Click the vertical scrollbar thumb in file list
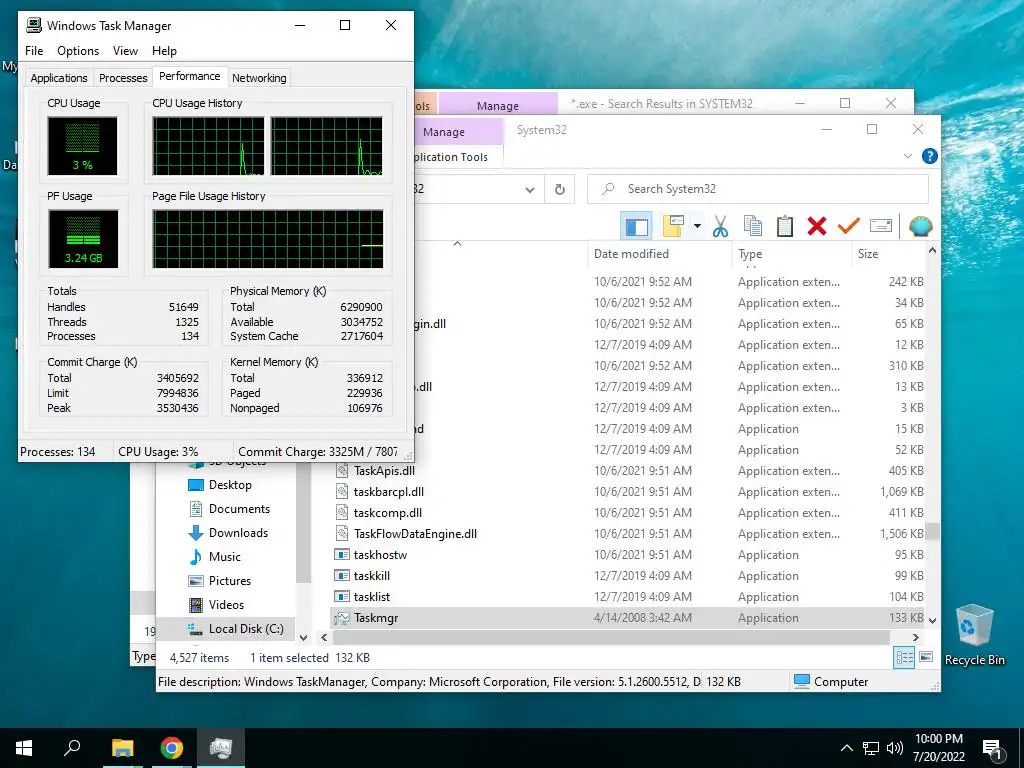 [933, 532]
